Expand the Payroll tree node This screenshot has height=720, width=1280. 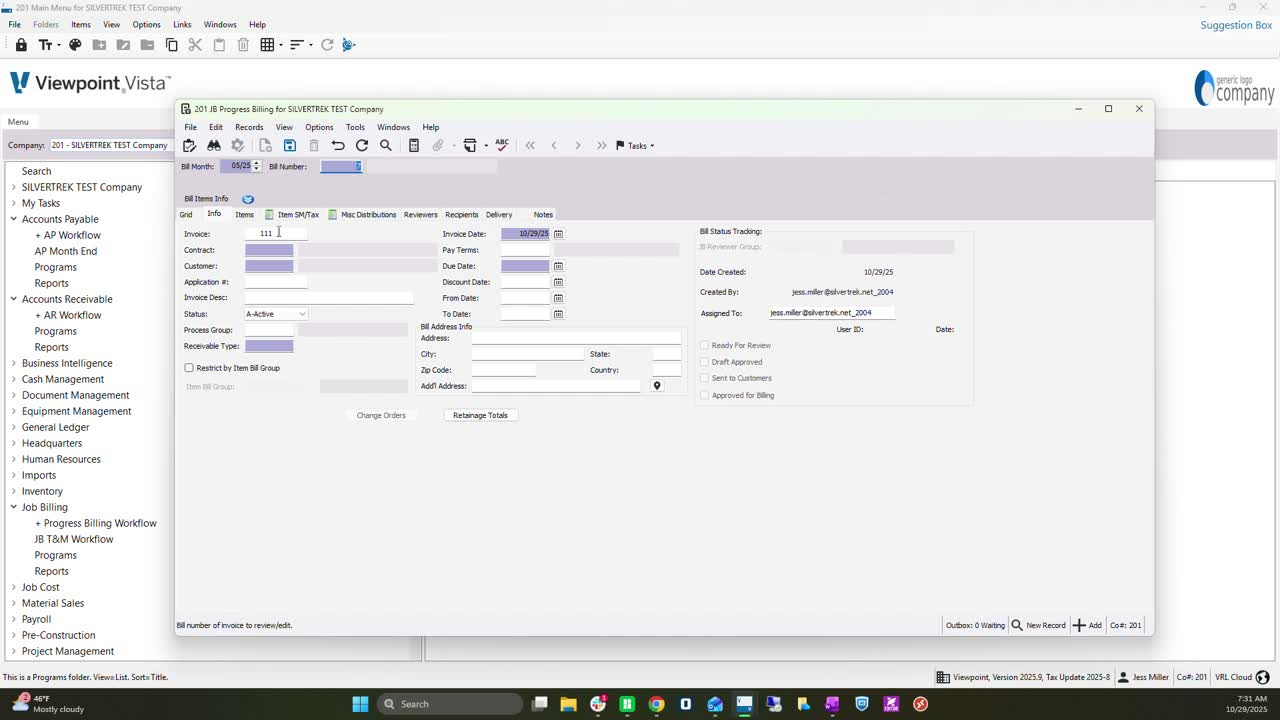click(x=14, y=619)
